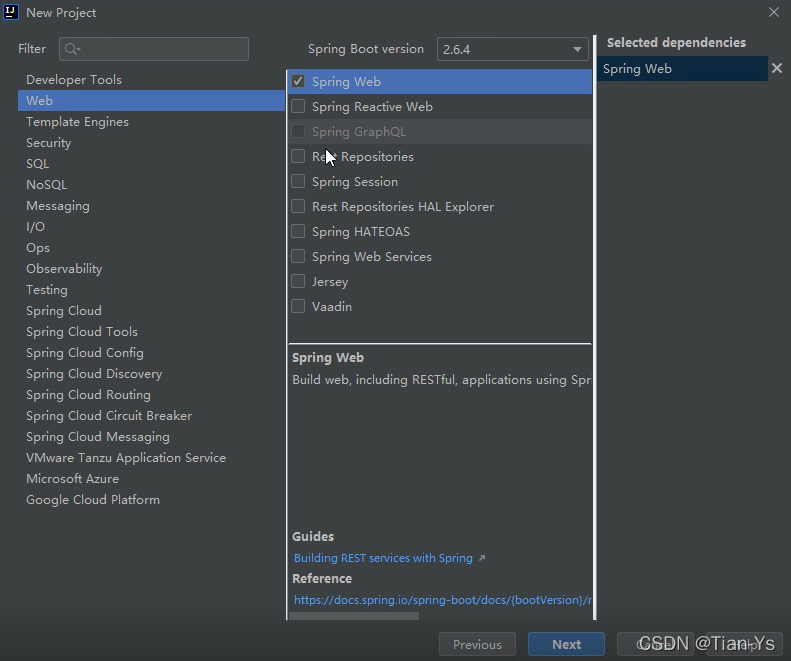Open the docs.spring.io reference link
This screenshot has height=661, width=791.
(442, 600)
